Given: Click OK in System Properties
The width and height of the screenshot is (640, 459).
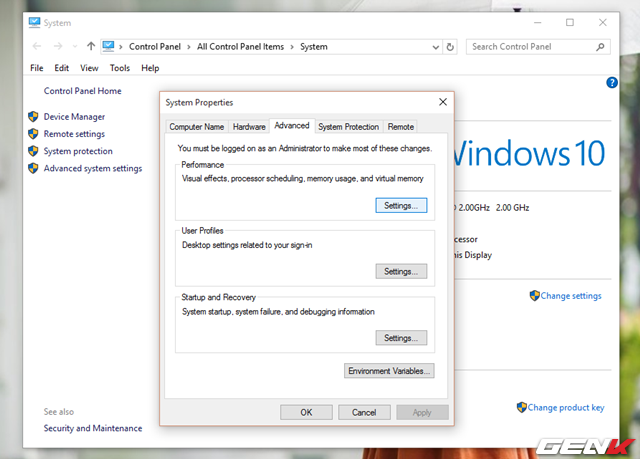Looking at the screenshot, I should tap(306, 412).
